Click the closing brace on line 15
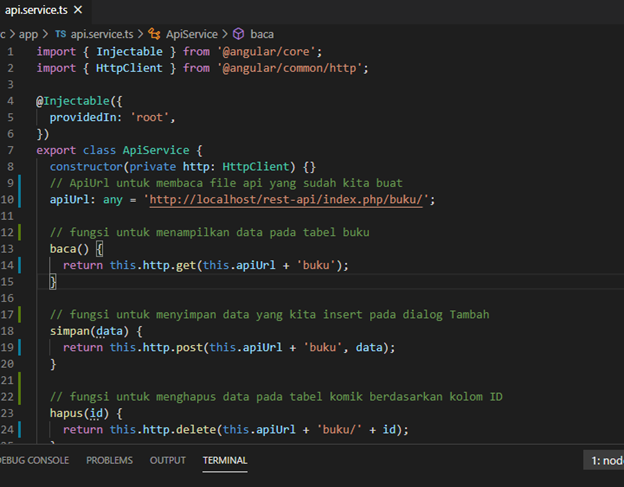 click(x=53, y=282)
